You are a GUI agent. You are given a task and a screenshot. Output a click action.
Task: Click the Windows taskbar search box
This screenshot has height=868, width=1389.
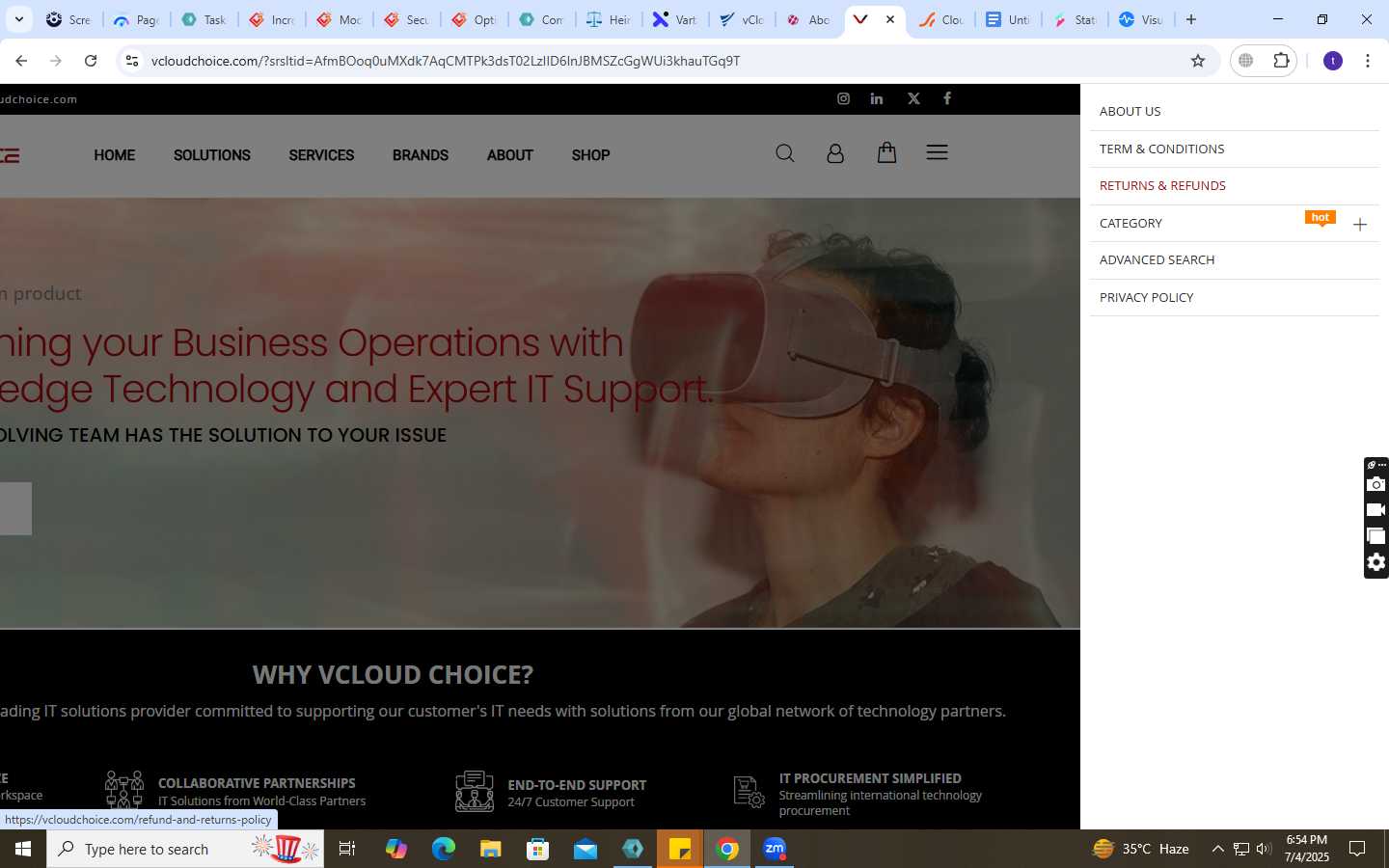pos(185,849)
